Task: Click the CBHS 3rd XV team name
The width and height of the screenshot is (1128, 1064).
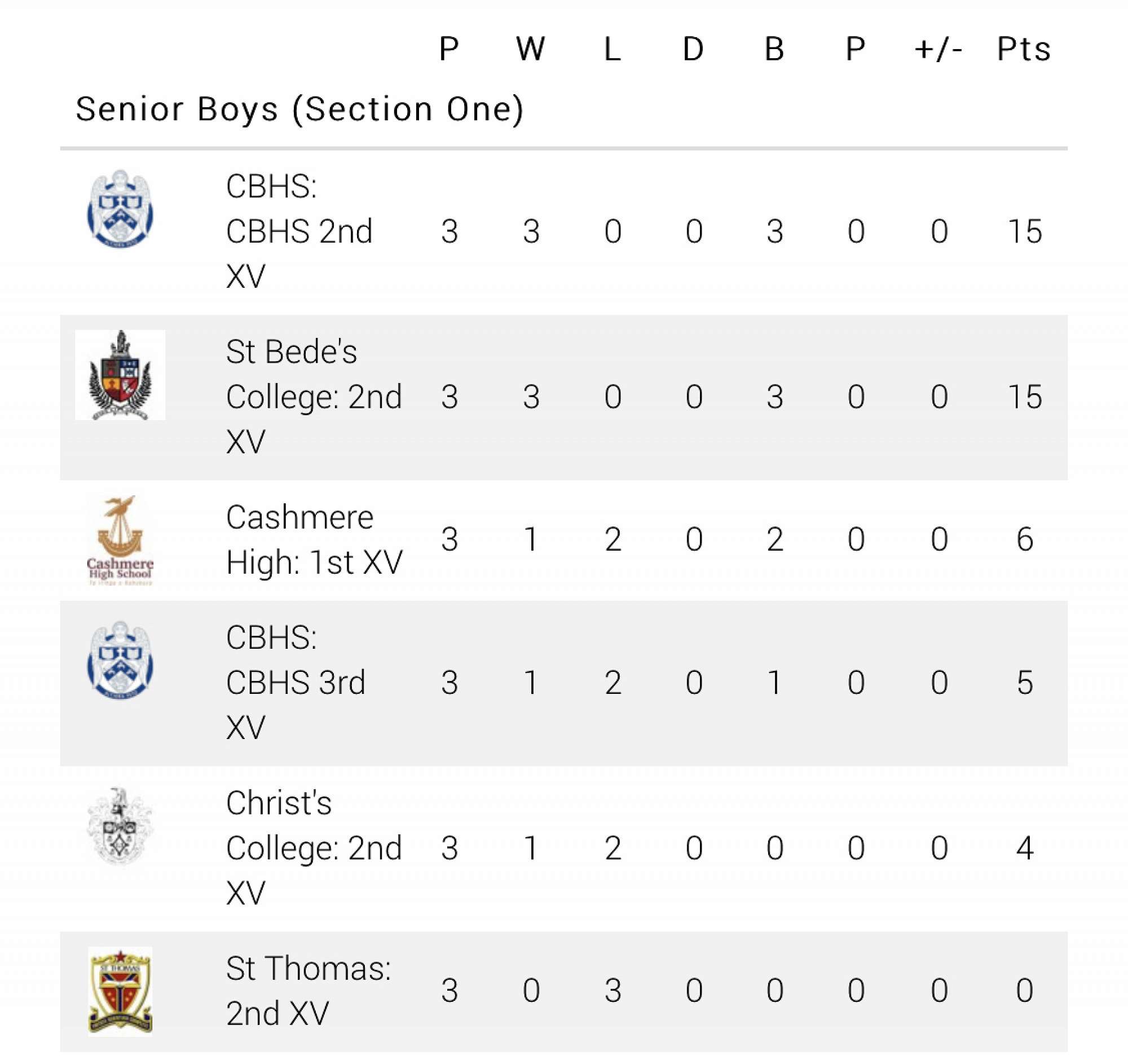Action: click(x=296, y=682)
